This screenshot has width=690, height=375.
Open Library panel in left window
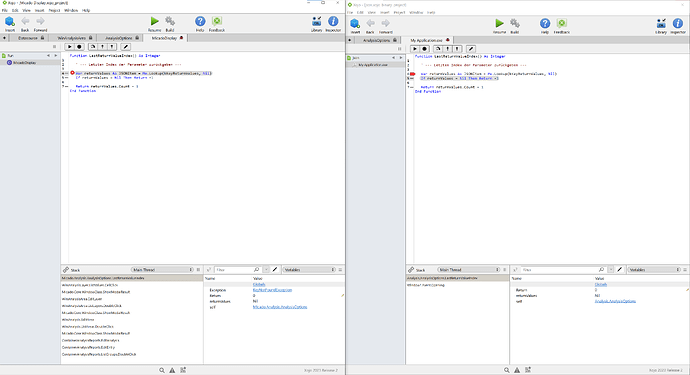point(316,21)
